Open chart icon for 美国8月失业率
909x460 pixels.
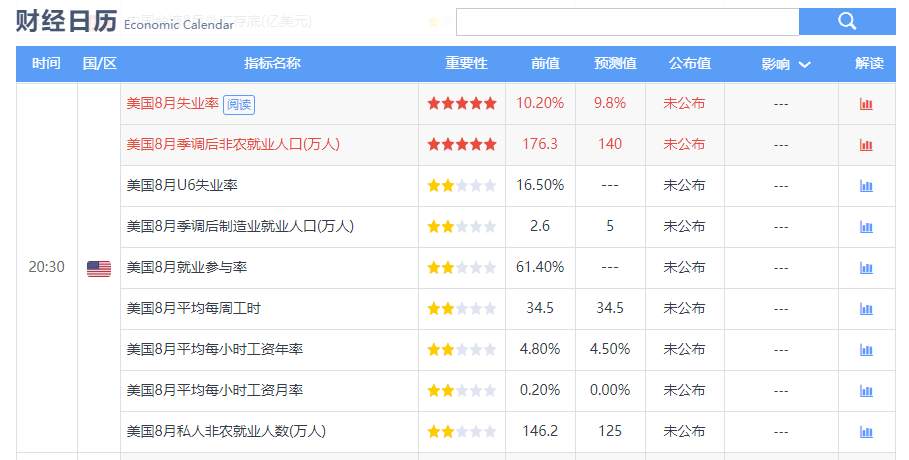point(866,104)
